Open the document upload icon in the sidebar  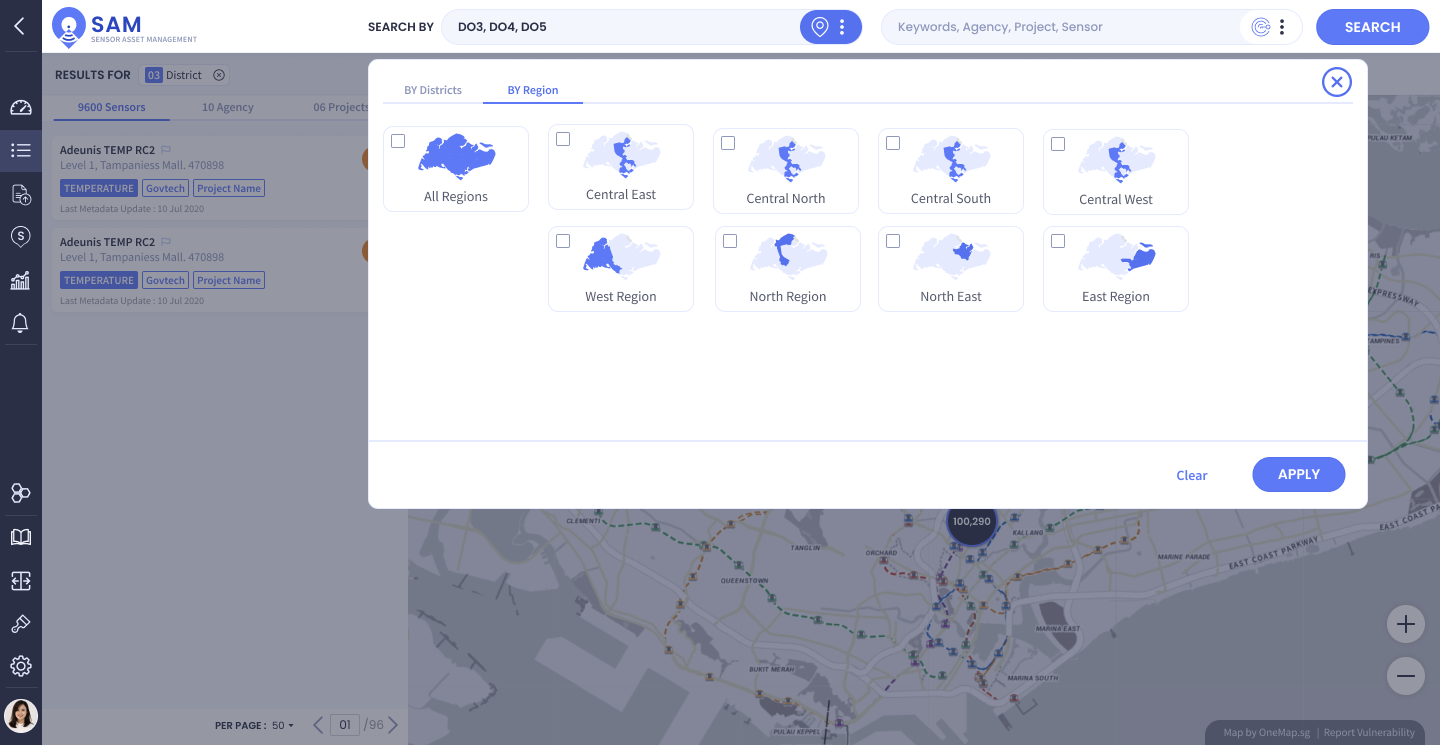pos(21,194)
